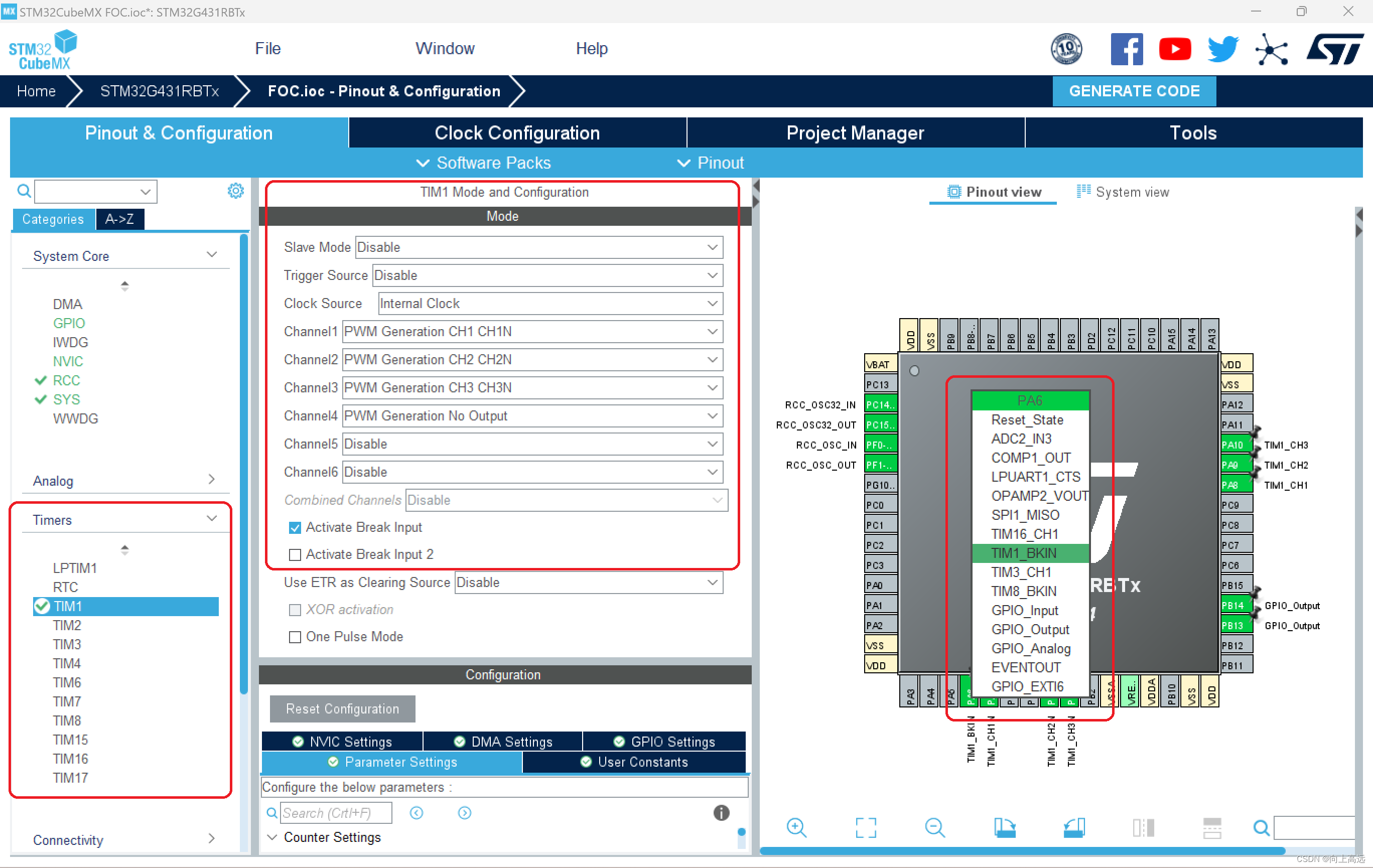Switch to Clock Configuration tab
Image resolution: width=1373 pixels, height=868 pixels.
click(516, 133)
